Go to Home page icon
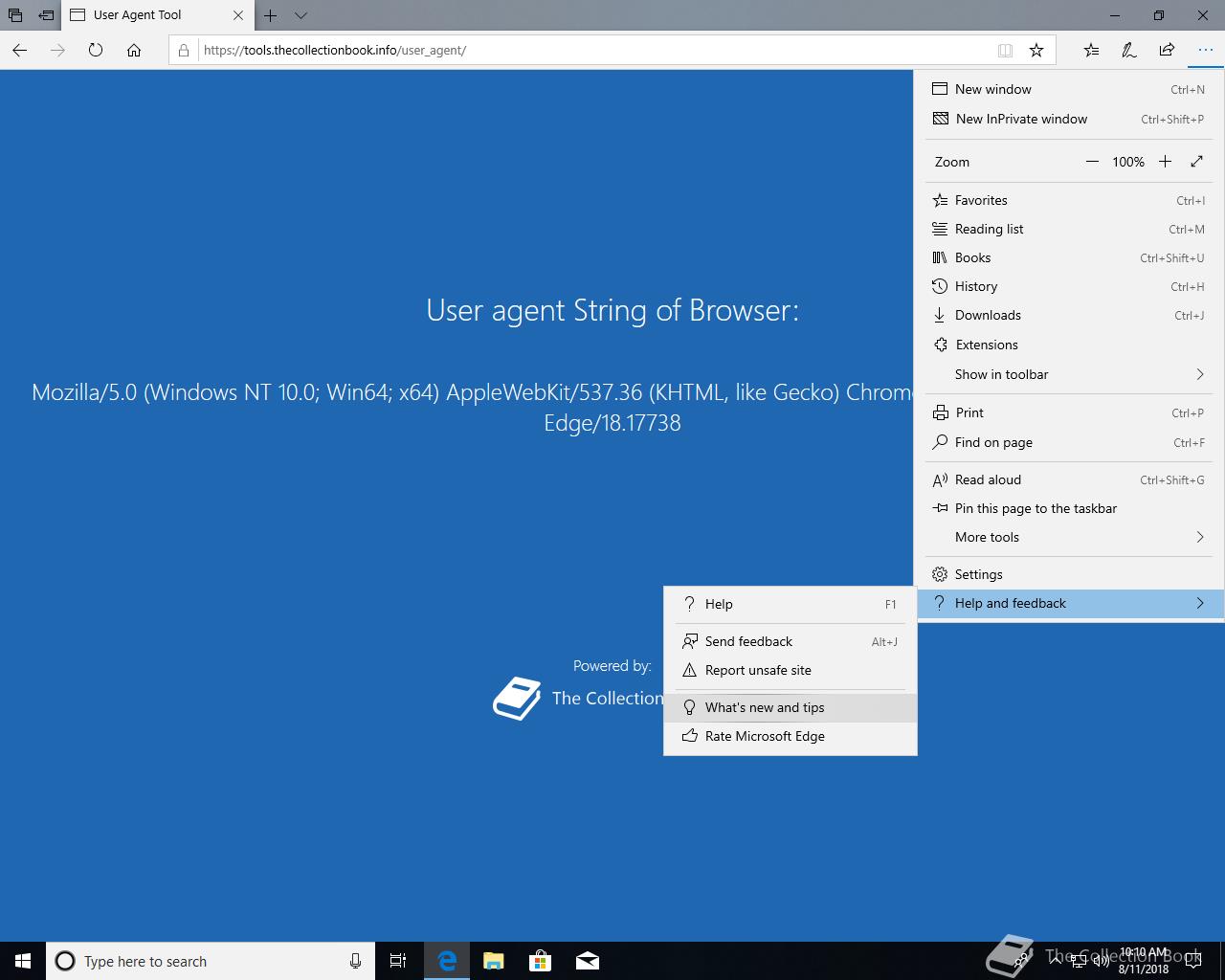The width and height of the screenshot is (1225, 980). (134, 50)
